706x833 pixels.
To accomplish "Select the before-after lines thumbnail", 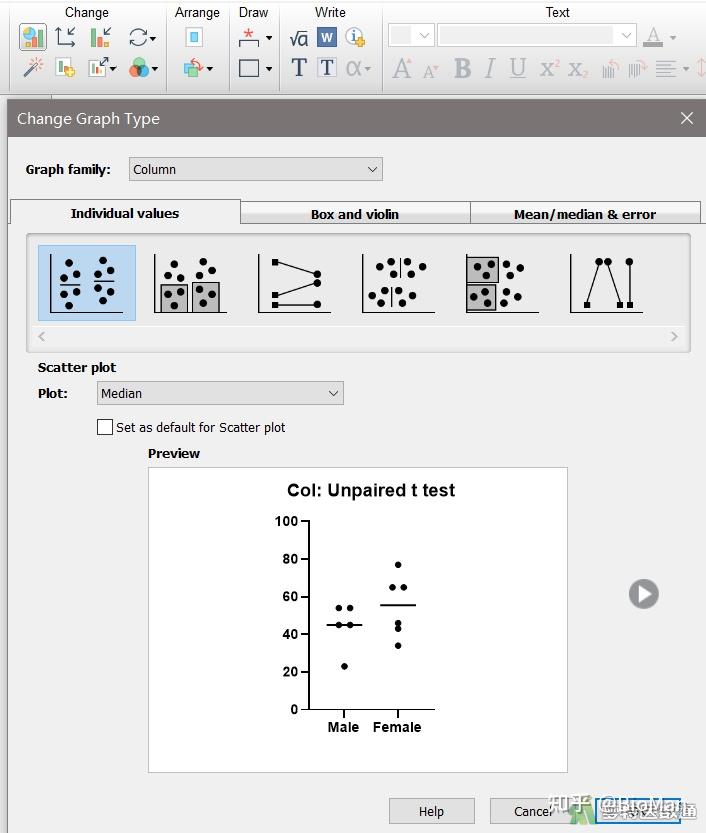I will click(x=294, y=283).
